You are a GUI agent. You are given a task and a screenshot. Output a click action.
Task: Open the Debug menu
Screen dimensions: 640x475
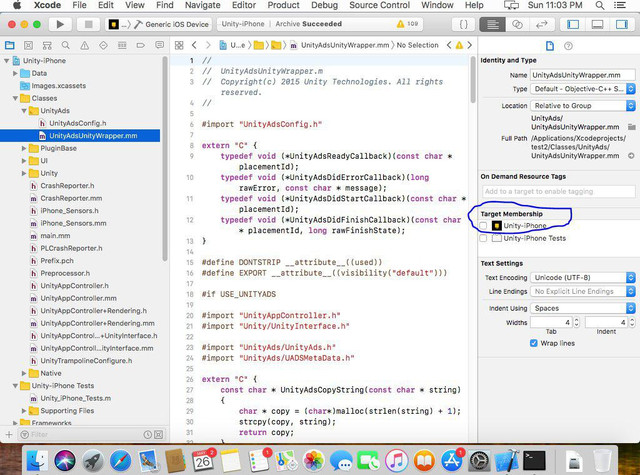pos(324,5)
